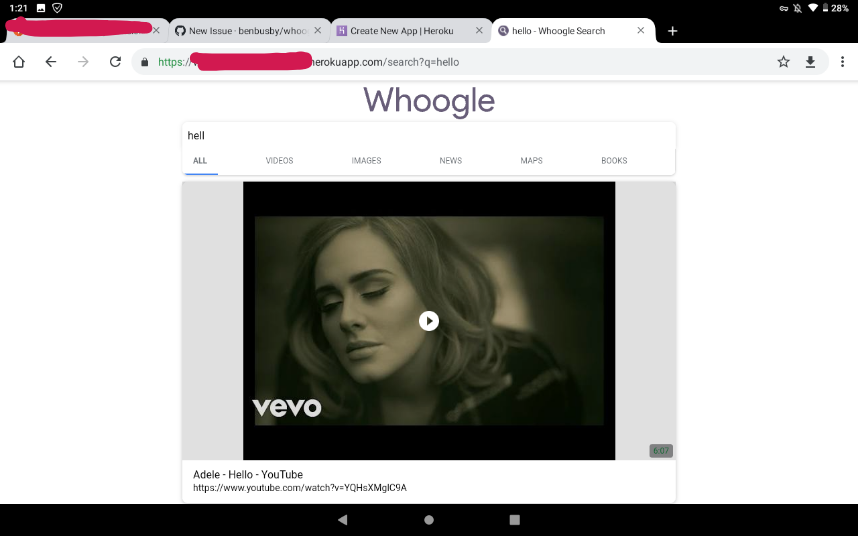Viewport: 858px width, 536px height.
Task: Tap Android recent apps button
Action: click(x=514, y=520)
